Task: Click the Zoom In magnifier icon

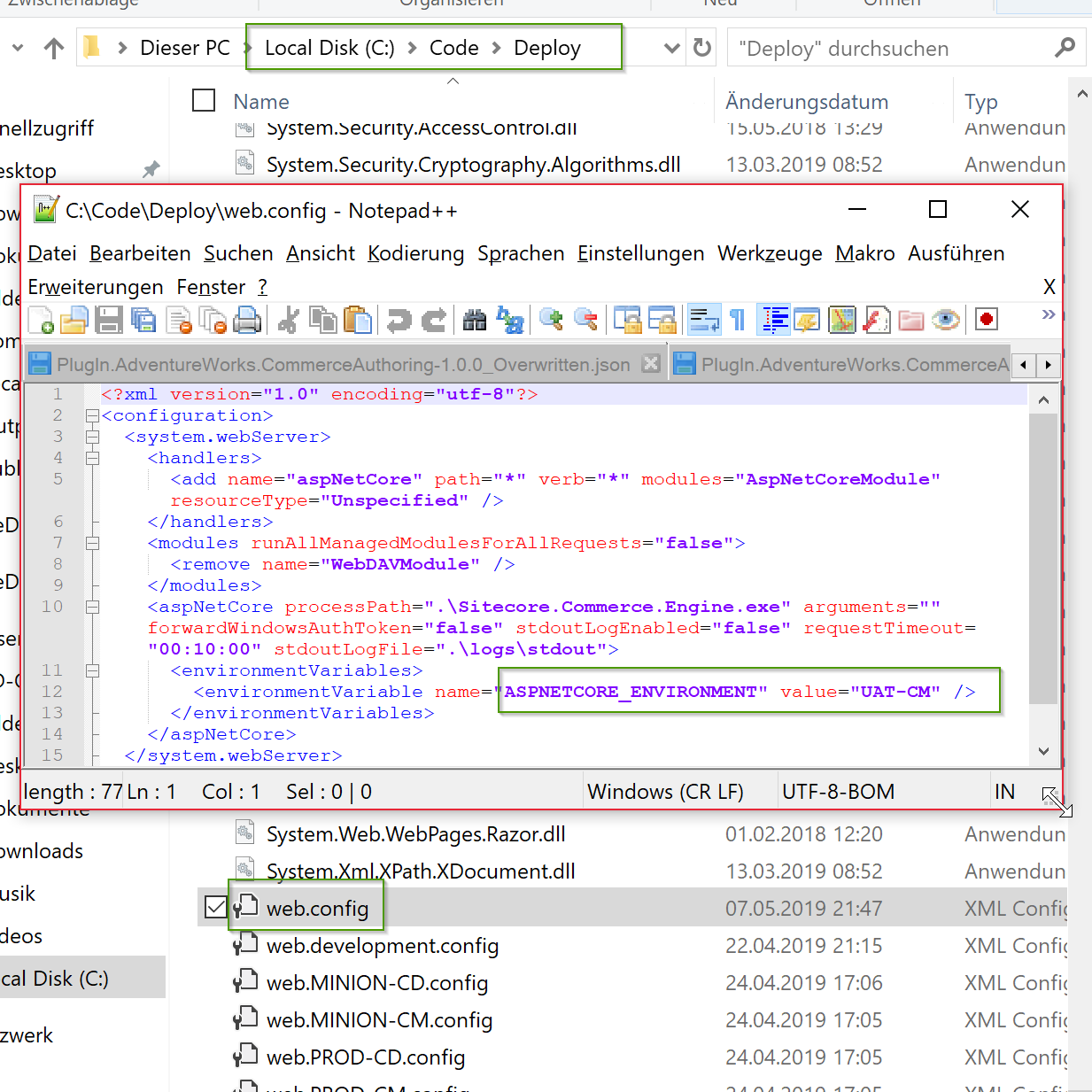Action: [x=551, y=319]
